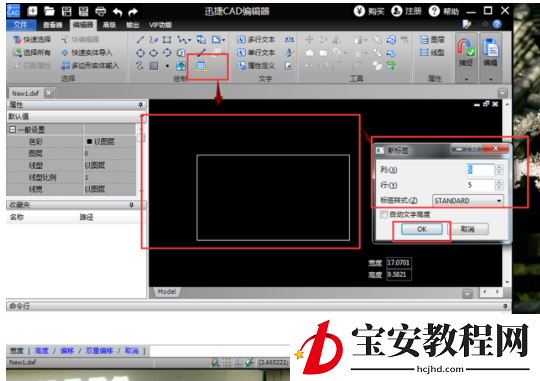
Task: Open the model tabs list arrow
Action: point(467,294)
